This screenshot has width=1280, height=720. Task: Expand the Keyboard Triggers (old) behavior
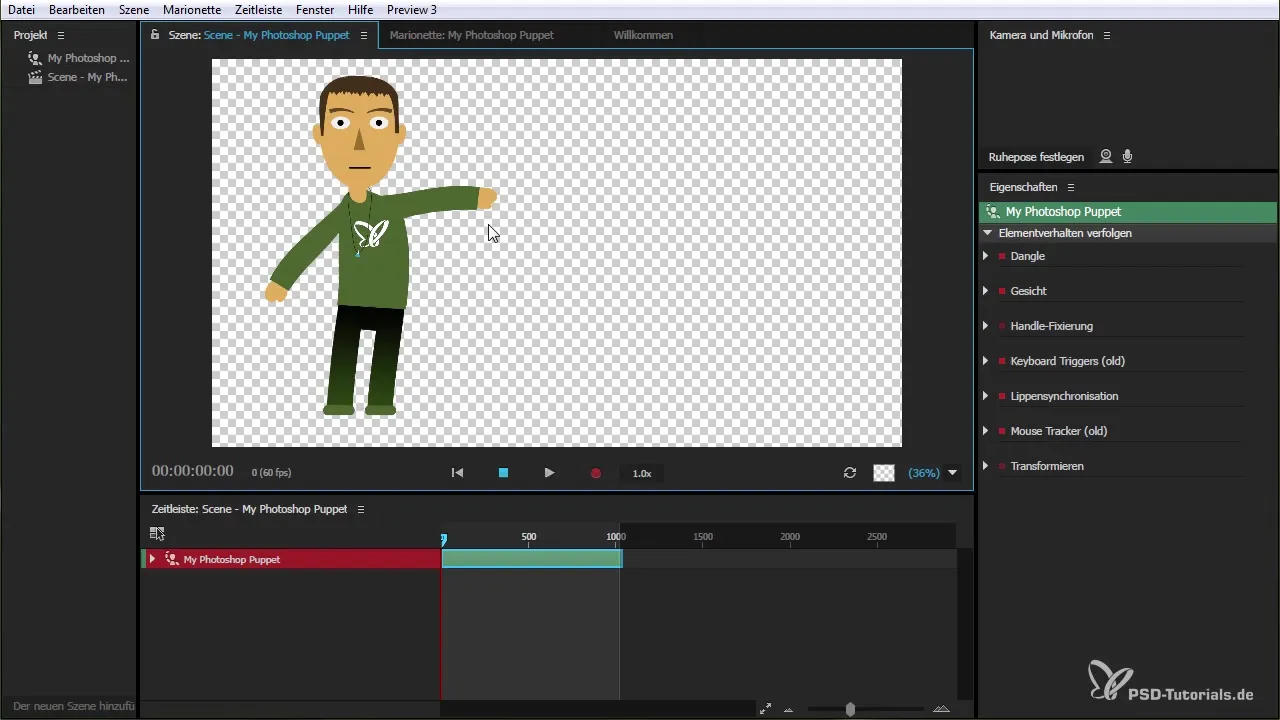click(x=986, y=361)
